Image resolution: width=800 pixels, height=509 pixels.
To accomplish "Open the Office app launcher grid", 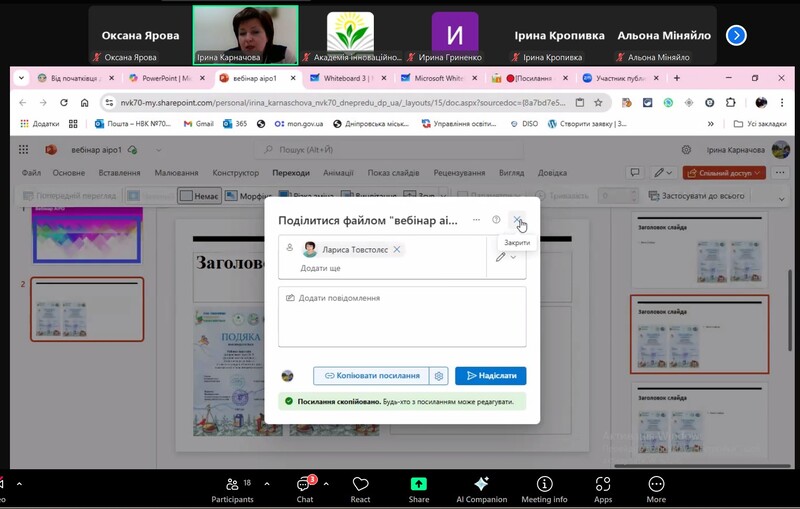I will 23,149.
